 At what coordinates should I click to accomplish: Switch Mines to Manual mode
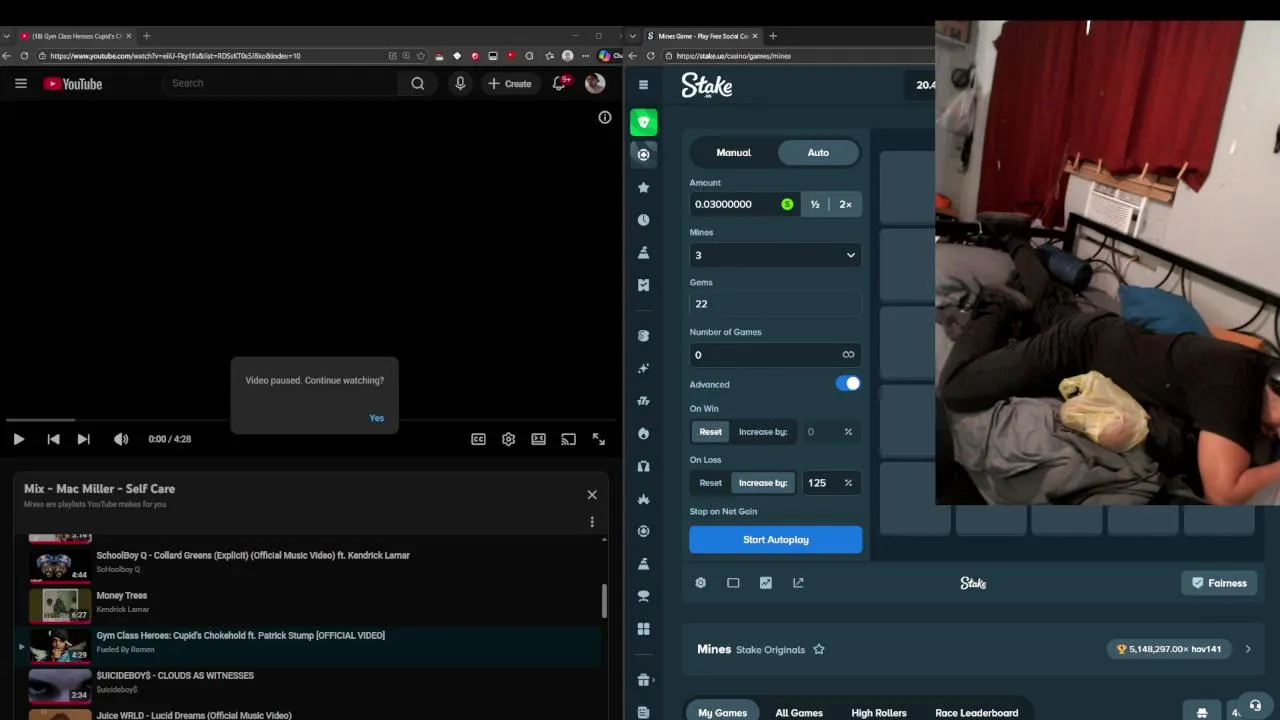(733, 152)
